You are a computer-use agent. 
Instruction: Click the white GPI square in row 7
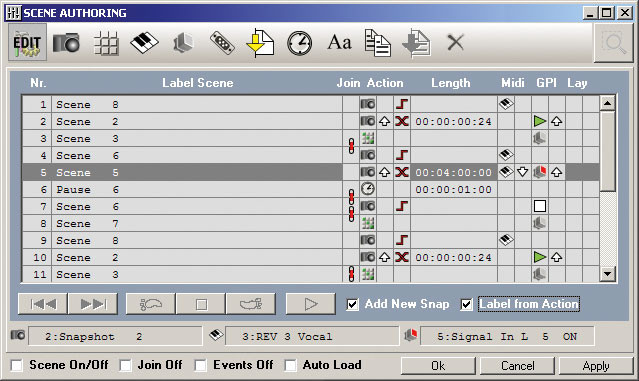point(540,206)
